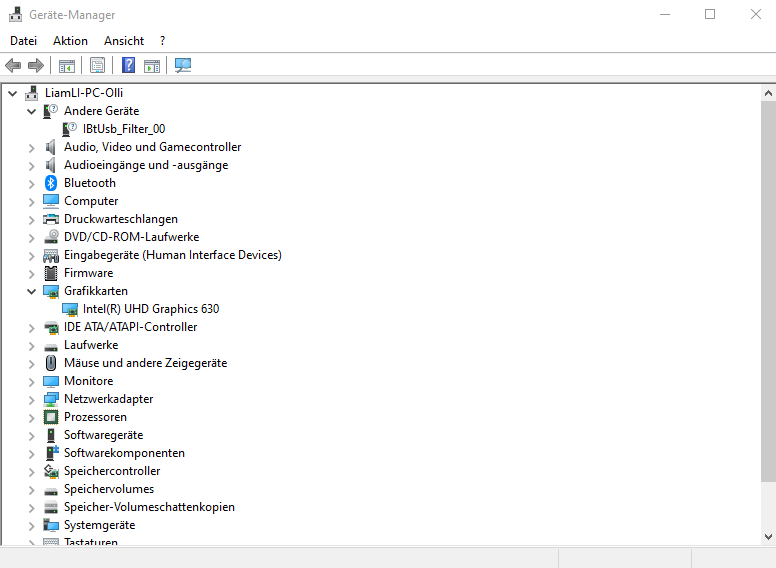This screenshot has width=776, height=568.
Task: Click the Eingabegeräte HID icon
Action: click(x=51, y=255)
